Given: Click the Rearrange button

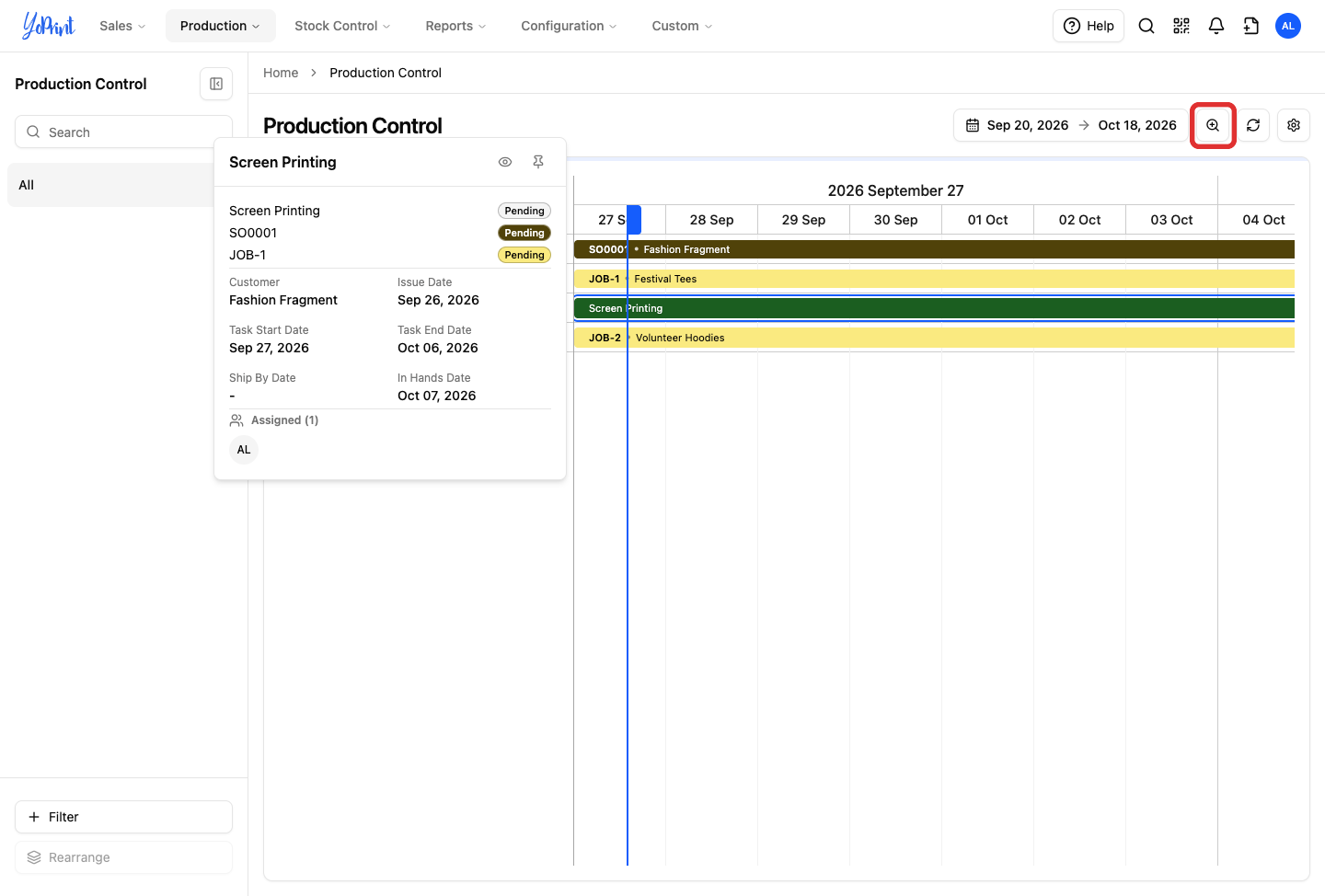Looking at the screenshot, I should tap(123, 857).
